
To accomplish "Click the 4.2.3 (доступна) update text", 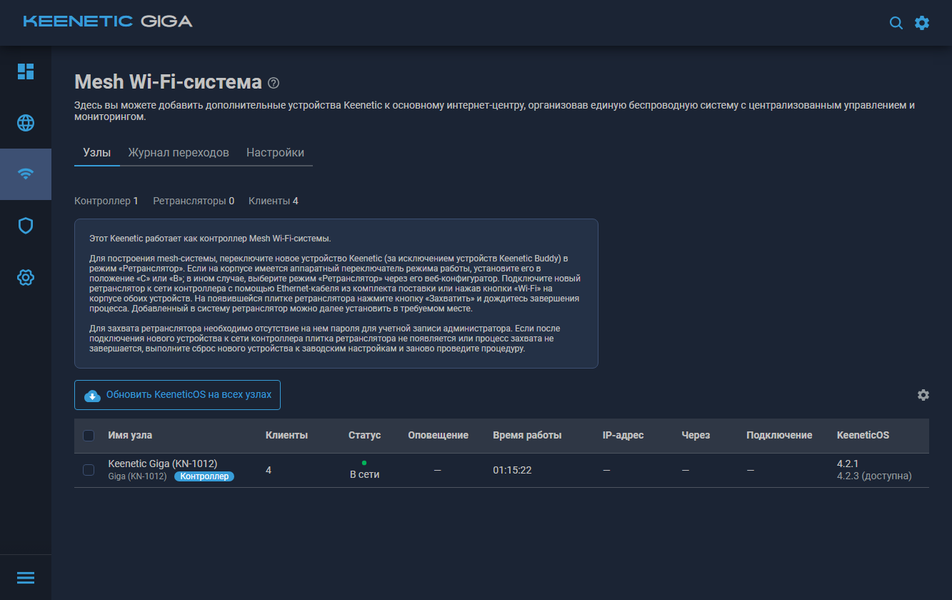I will click(874, 476).
